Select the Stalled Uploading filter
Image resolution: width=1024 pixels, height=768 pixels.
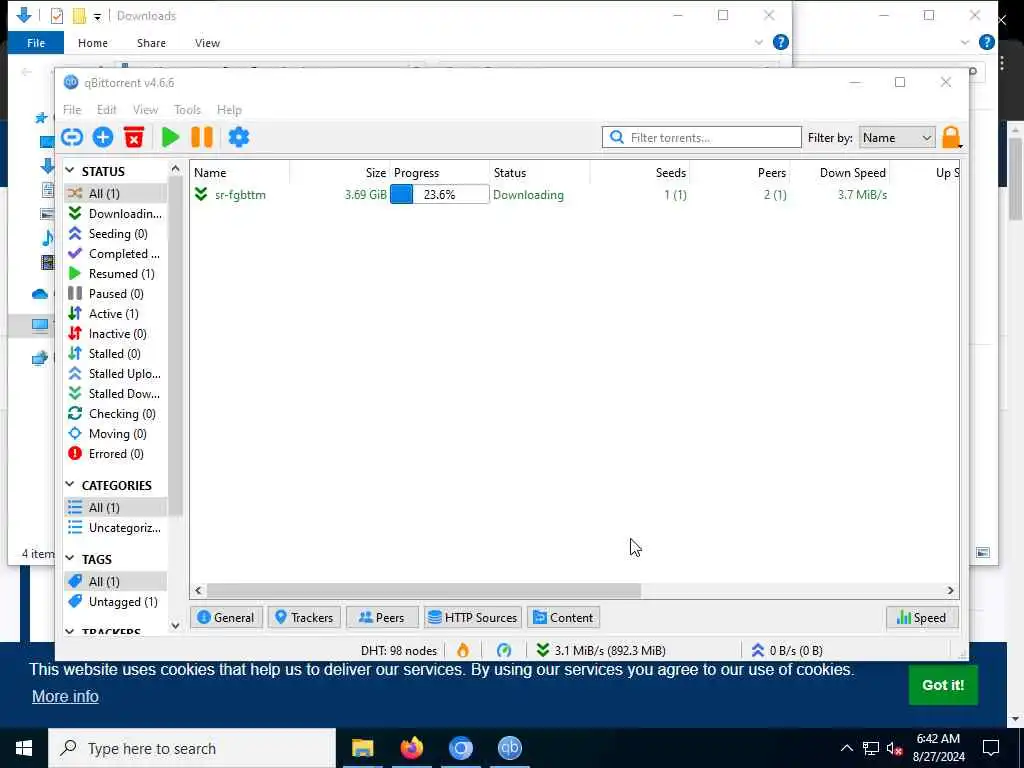click(116, 374)
